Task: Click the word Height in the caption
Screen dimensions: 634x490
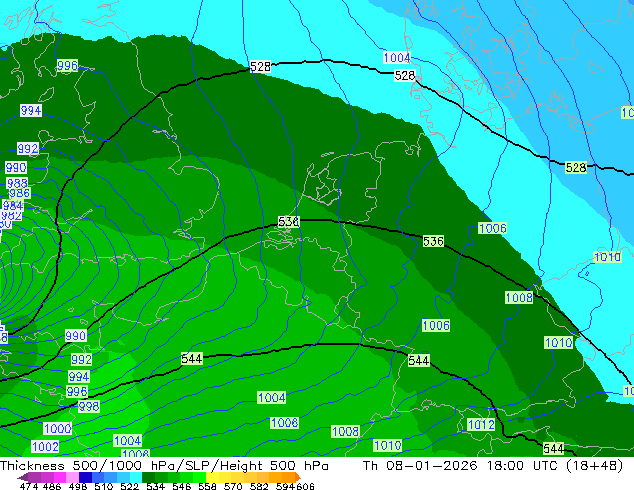Action: (240, 466)
